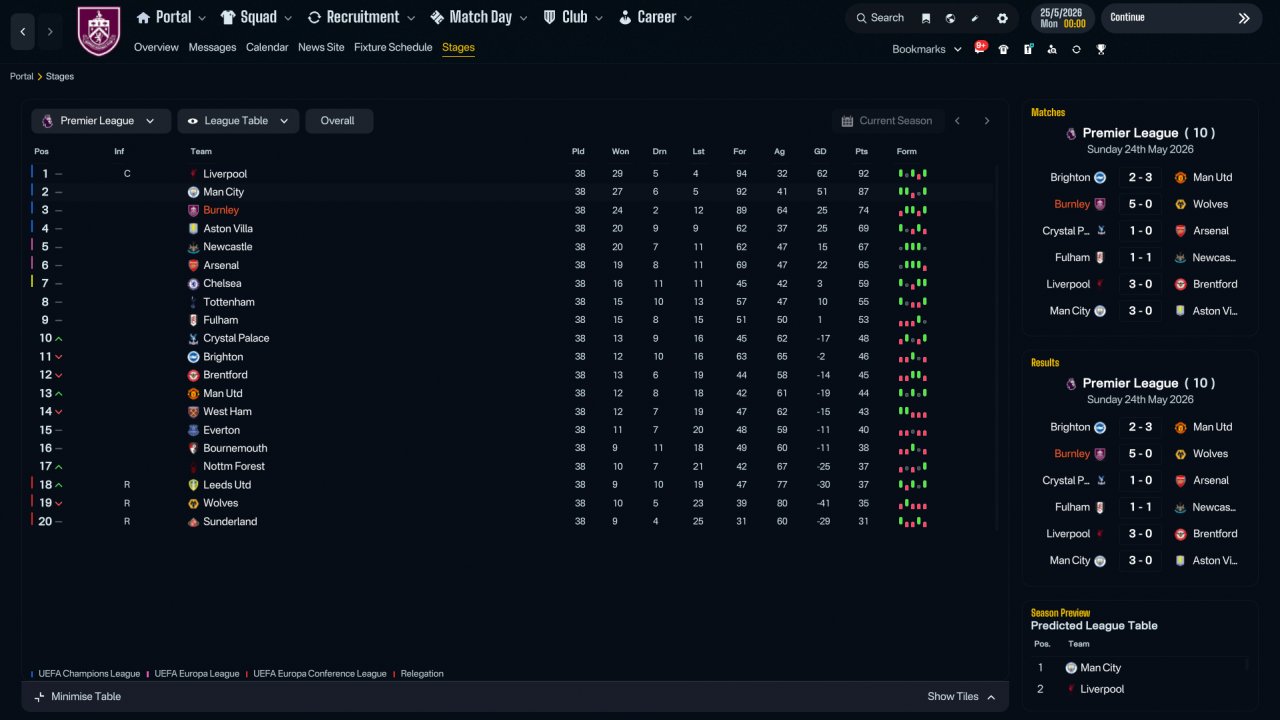Open Tottenham team link in the table

(x=229, y=302)
